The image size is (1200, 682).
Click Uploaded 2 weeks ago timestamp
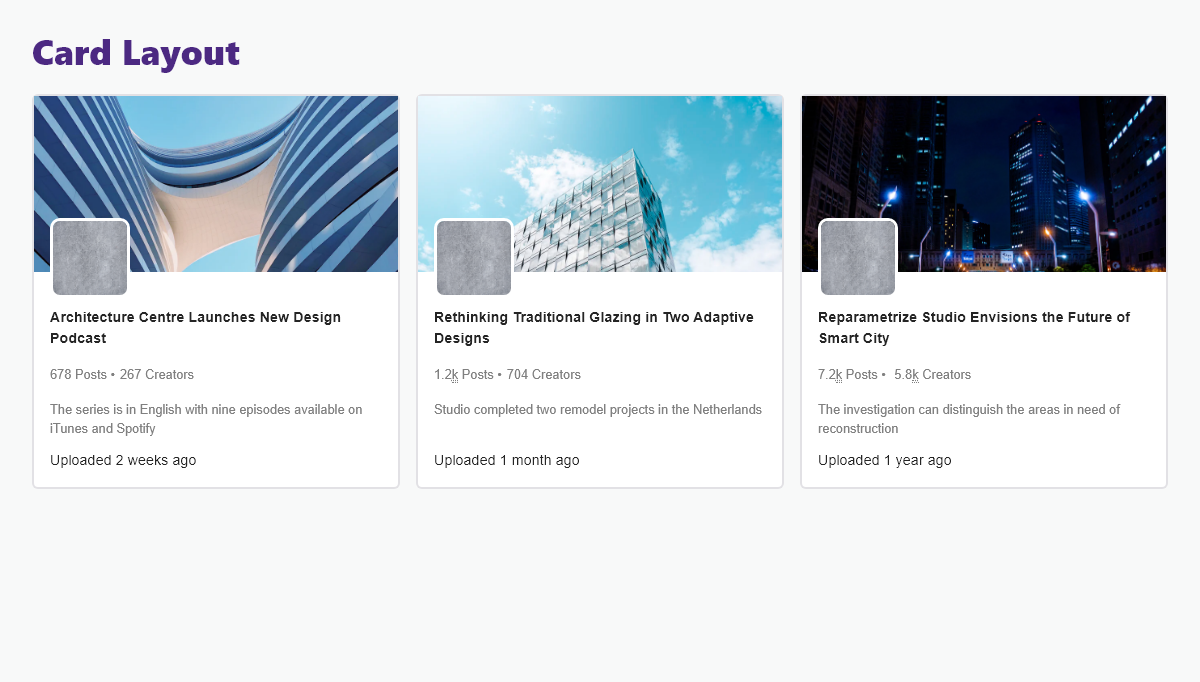click(123, 460)
